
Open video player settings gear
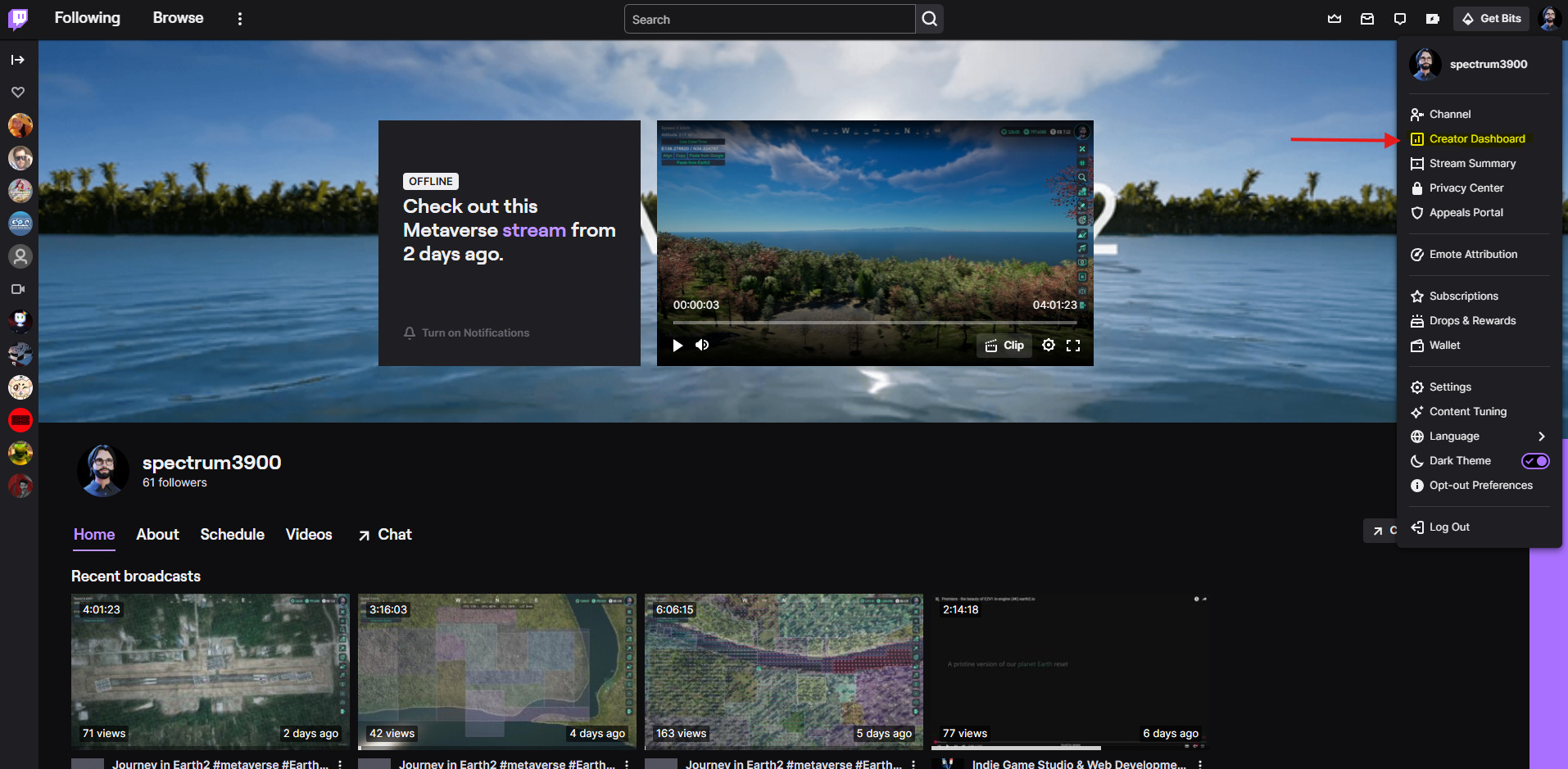click(x=1048, y=346)
